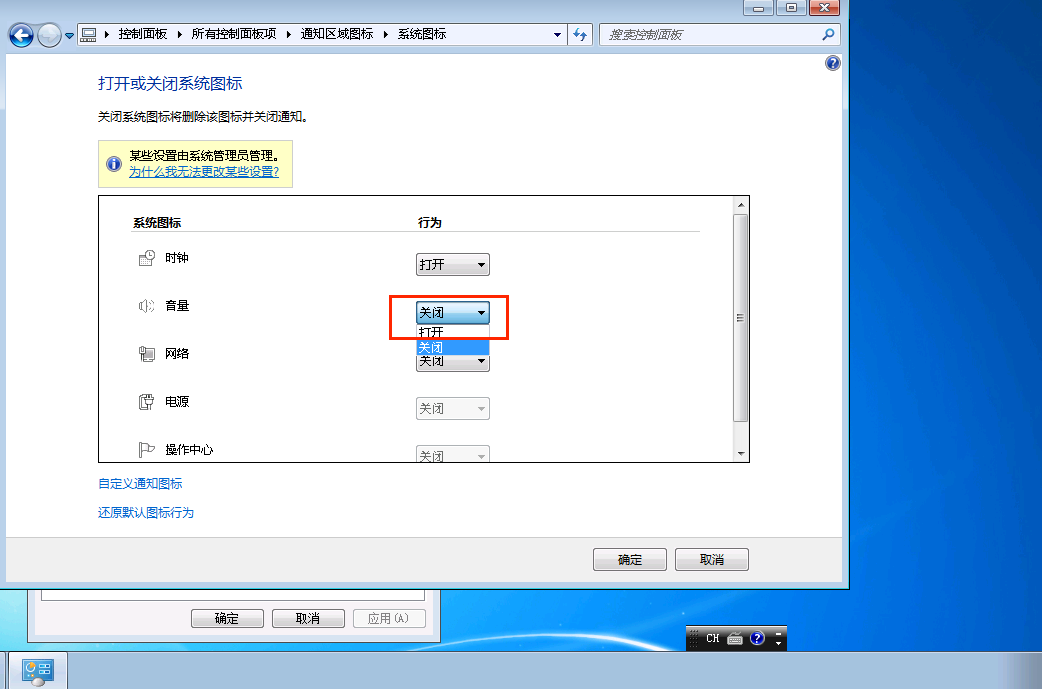Select 打开 option in the volume dropdown list
1042x689 pixels.
[452, 332]
